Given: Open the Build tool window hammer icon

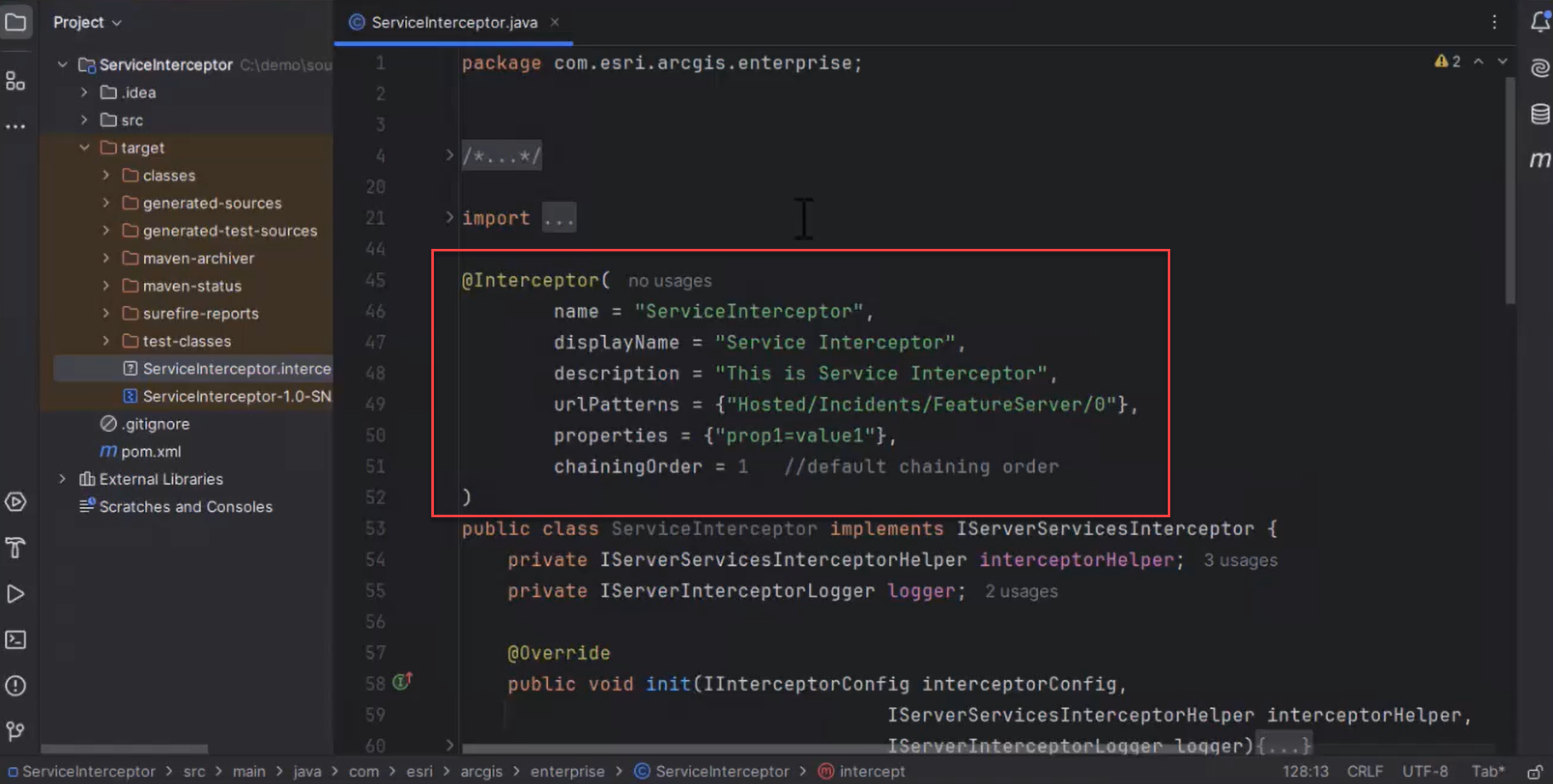Looking at the screenshot, I should [x=17, y=546].
